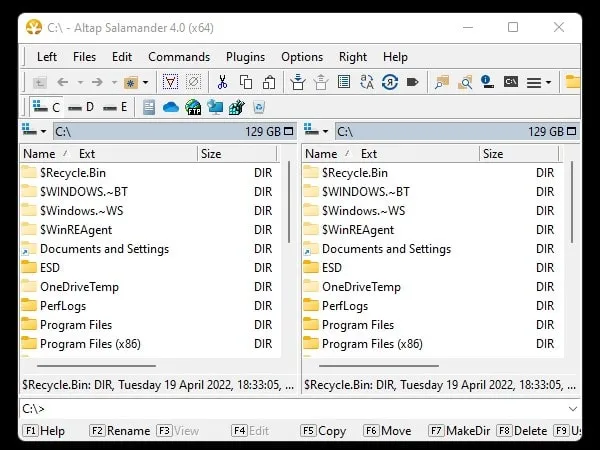
Task: Expand the views menu dropdown arrow
Action: (548, 82)
